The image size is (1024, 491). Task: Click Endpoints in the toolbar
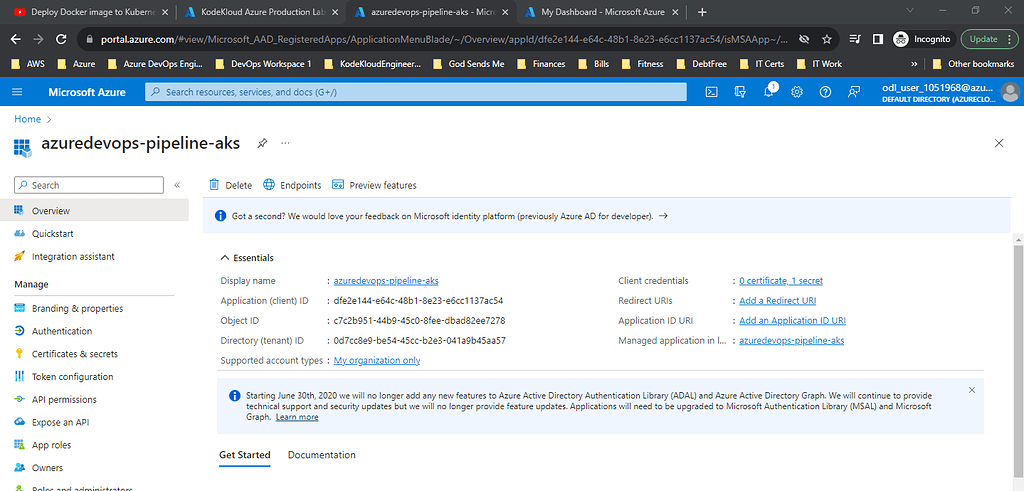[x=292, y=185]
